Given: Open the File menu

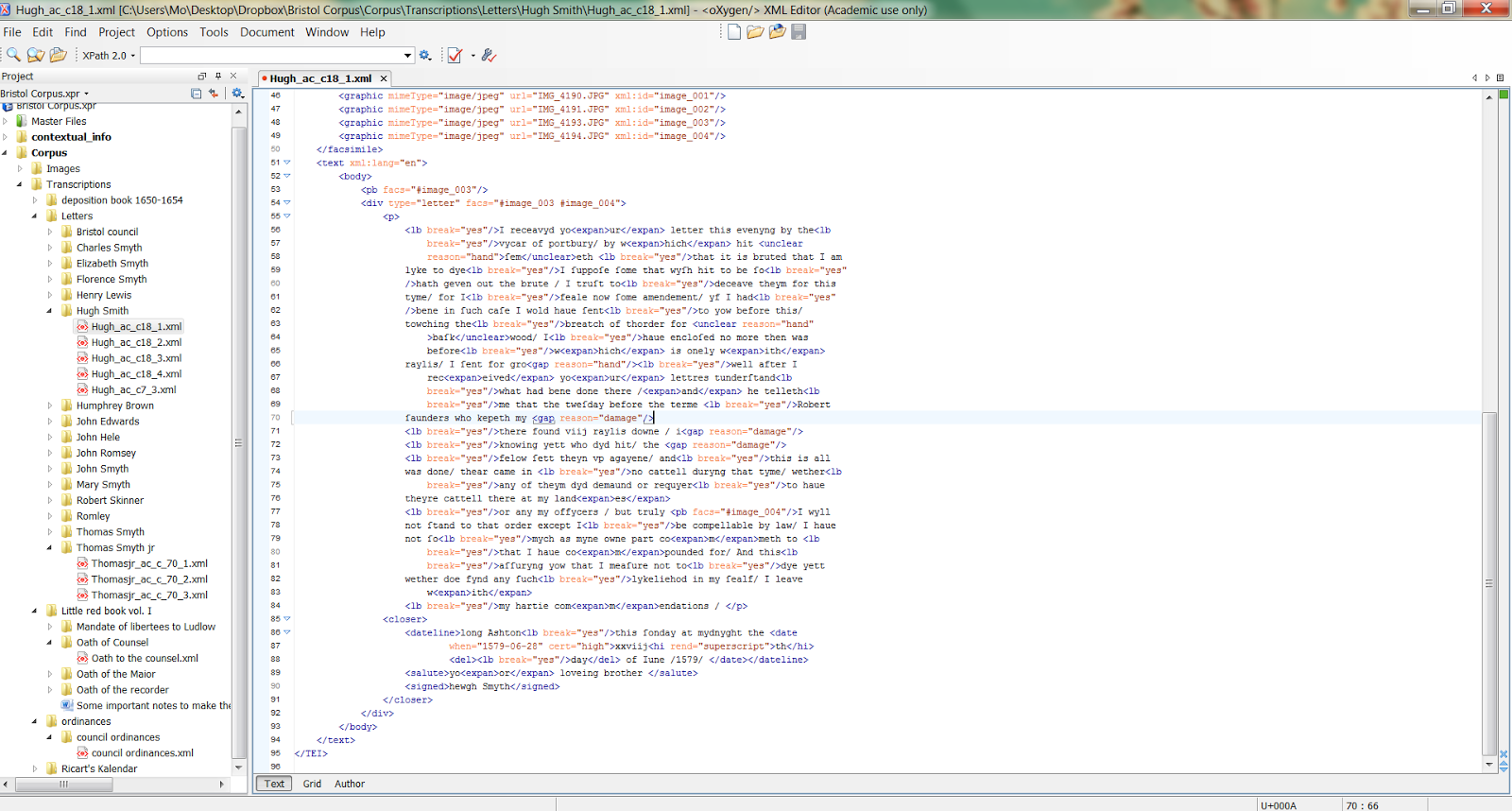Looking at the screenshot, I should click(x=12, y=32).
